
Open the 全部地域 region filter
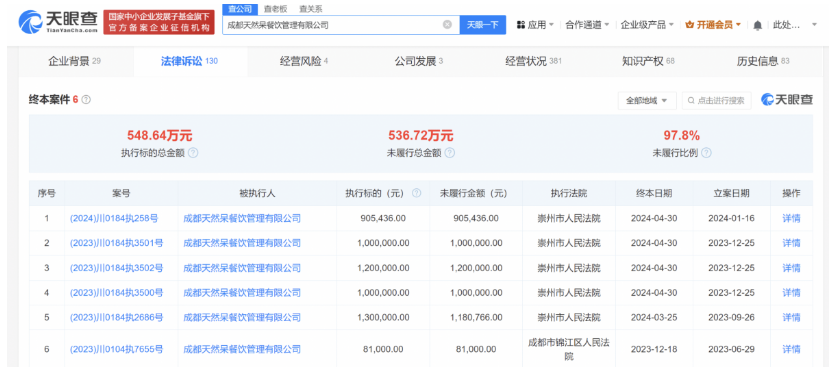tap(647, 100)
